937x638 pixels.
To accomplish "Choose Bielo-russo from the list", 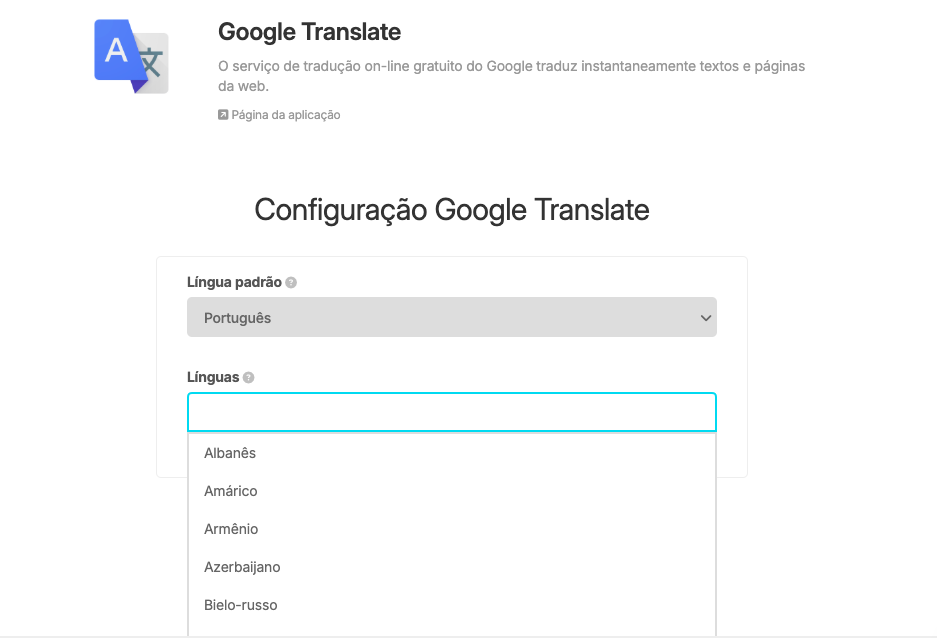I will point(240,605).
